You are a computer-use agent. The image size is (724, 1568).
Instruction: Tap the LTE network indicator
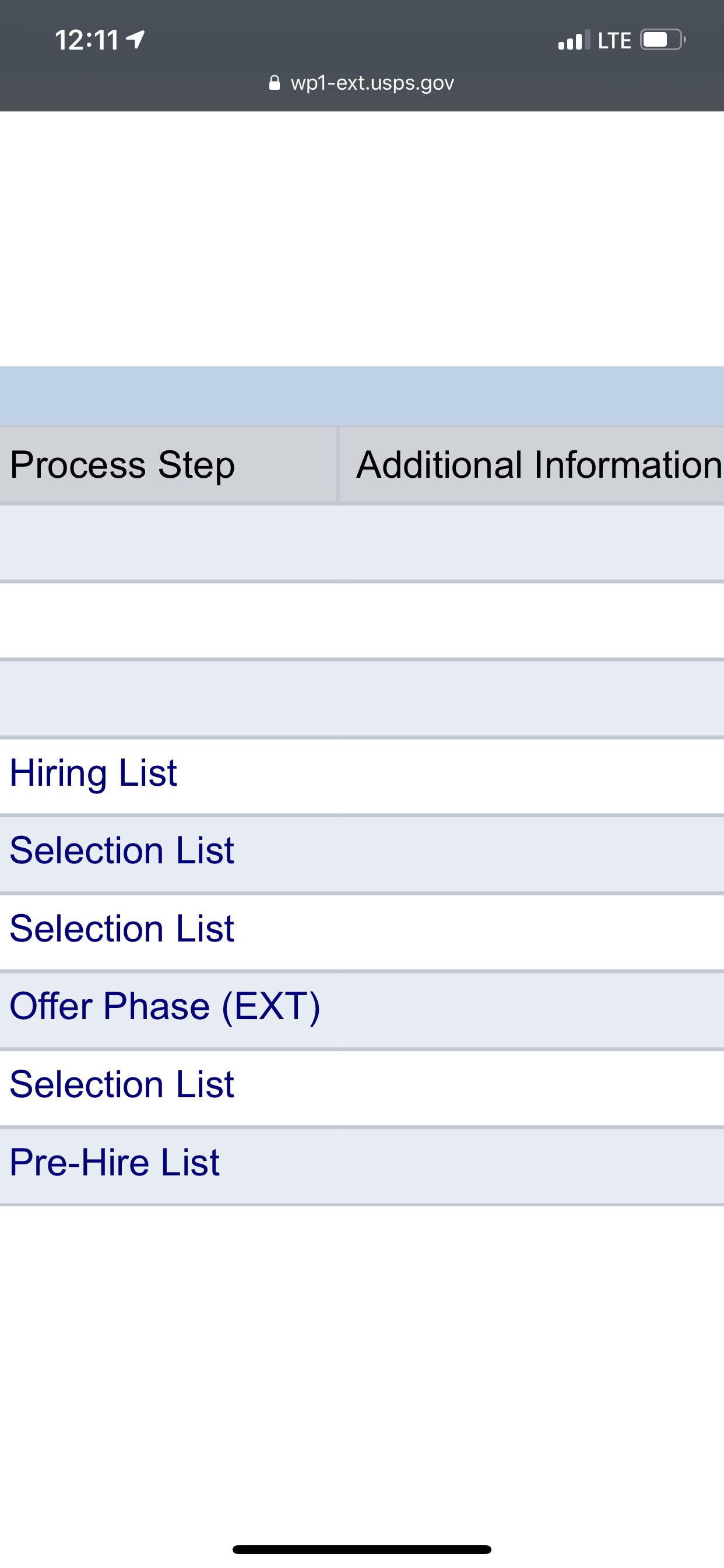coord(614,40)
